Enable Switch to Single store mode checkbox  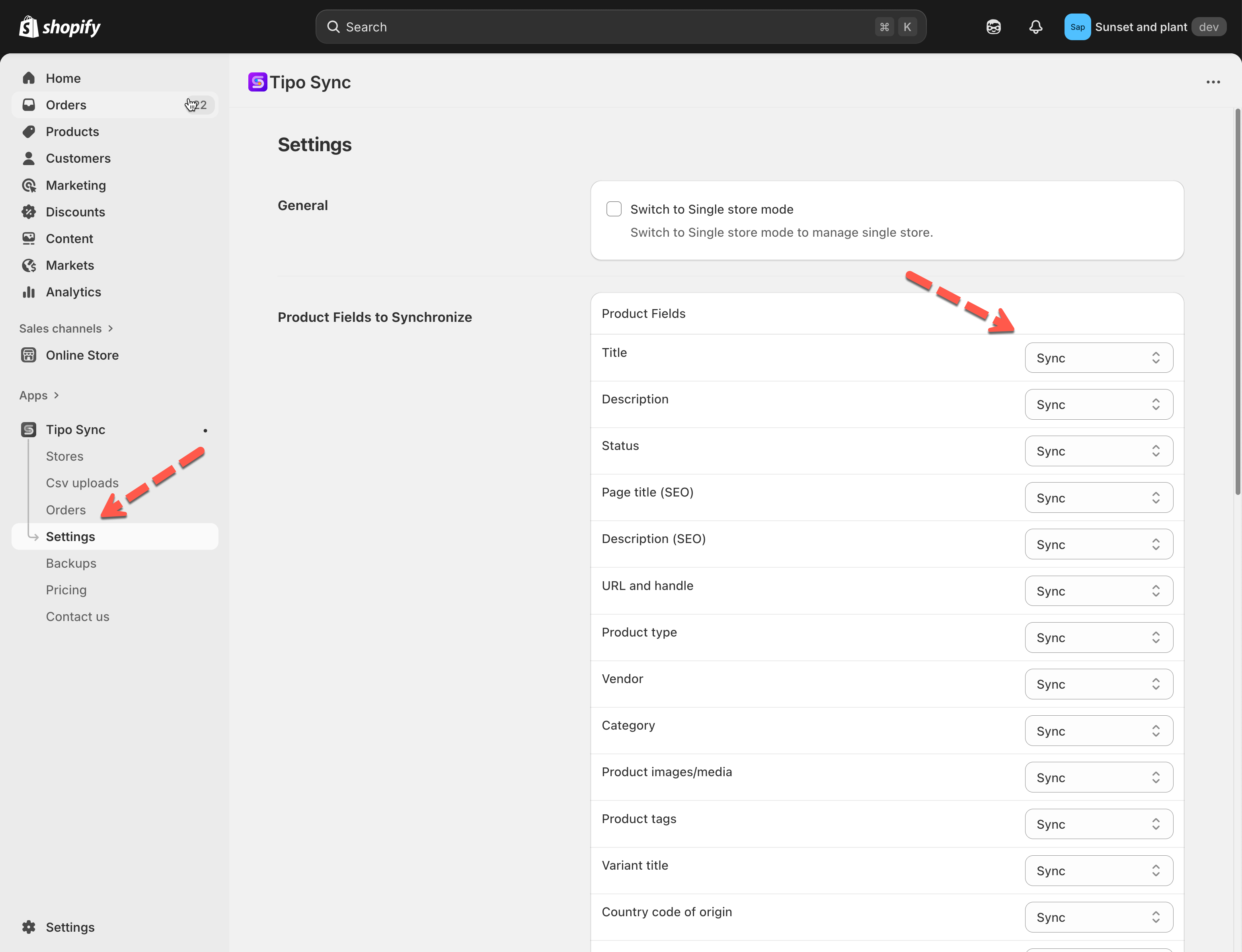tap(614, 209)
